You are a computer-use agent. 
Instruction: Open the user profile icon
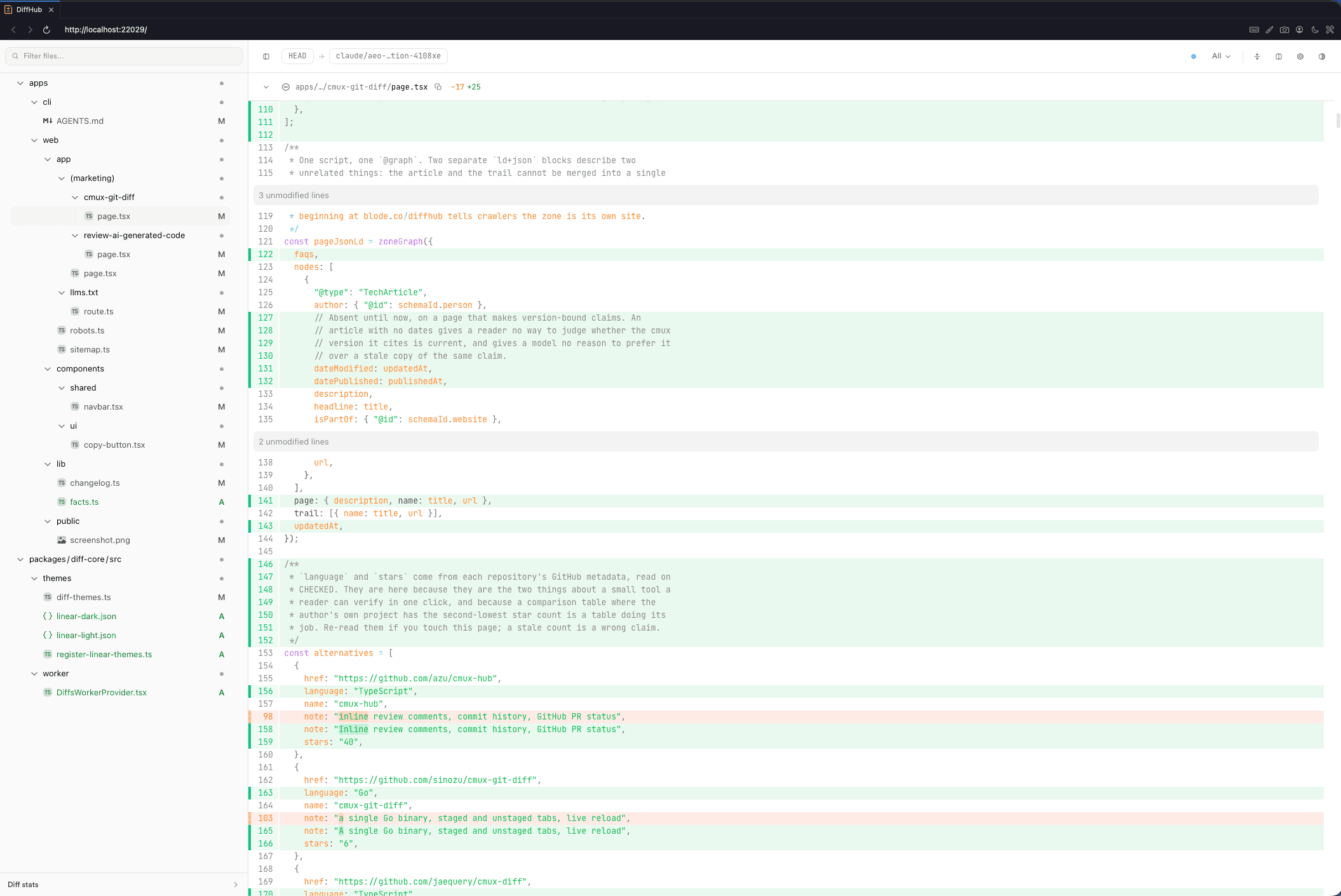coord(1300,30)
